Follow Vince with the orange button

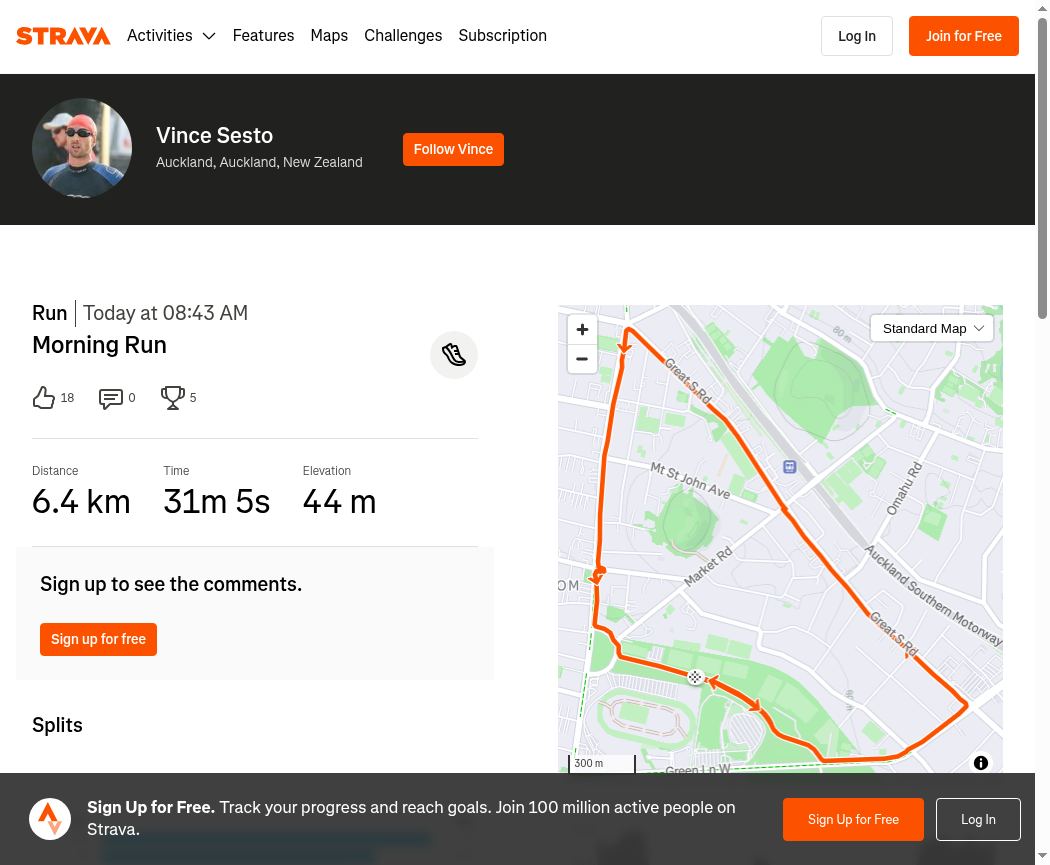pyautogui.click(x=453, y=149)
